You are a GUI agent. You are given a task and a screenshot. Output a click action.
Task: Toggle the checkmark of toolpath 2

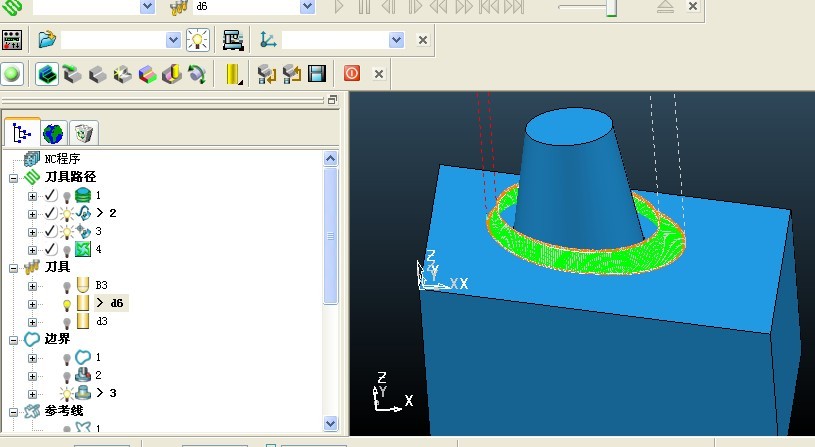point(50,213)
